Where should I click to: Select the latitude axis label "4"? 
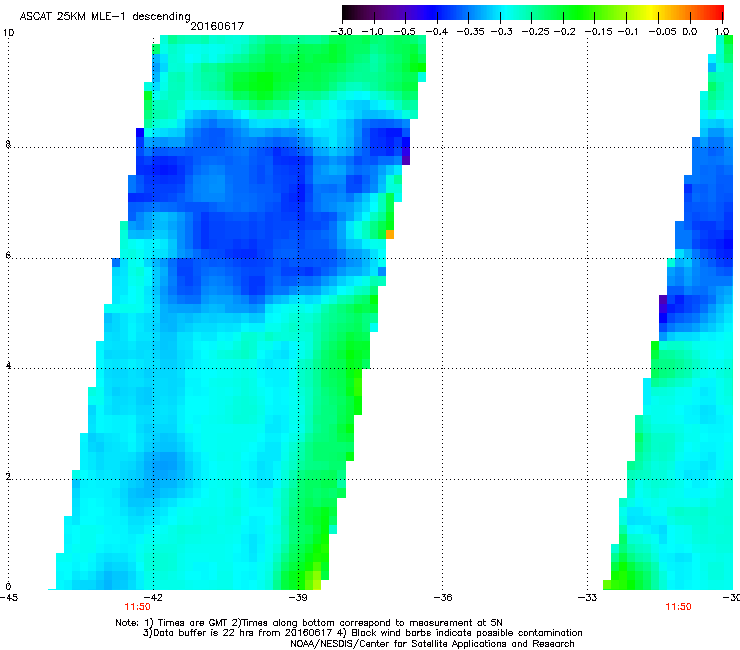point(8,366)
